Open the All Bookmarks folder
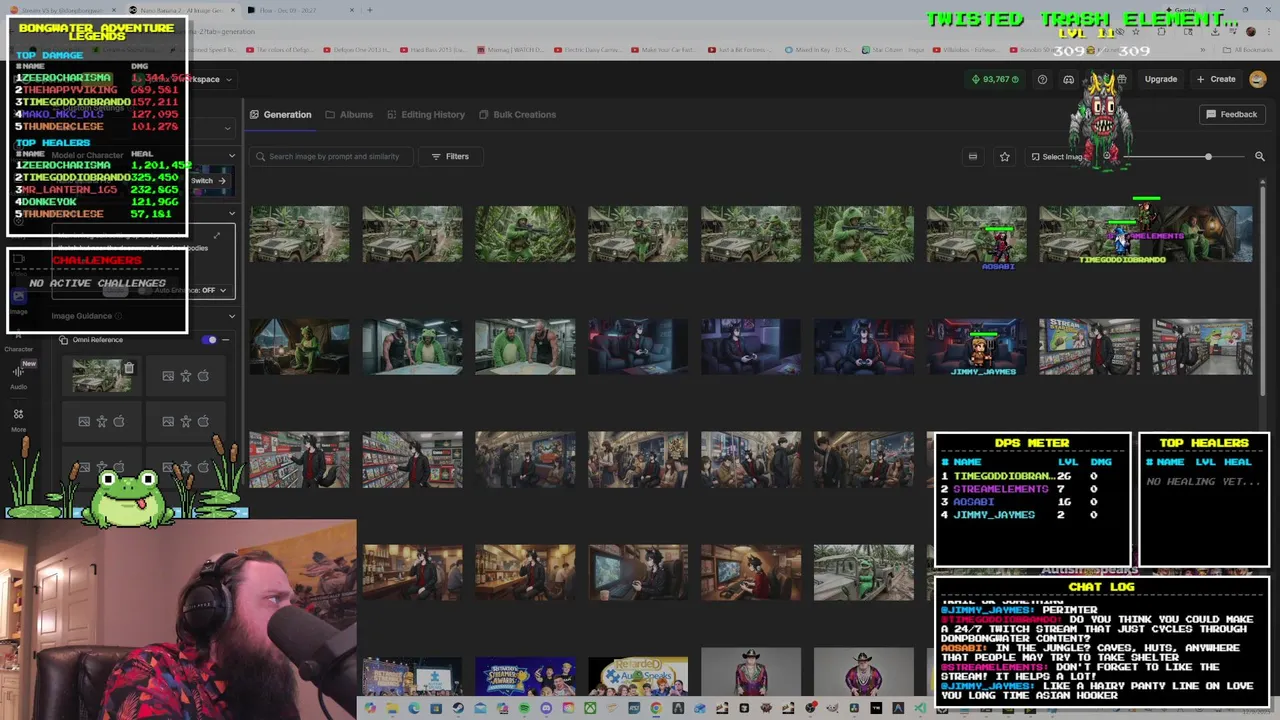Image resolution: width=1280 pixels, height=720 pixels. 1247,49
